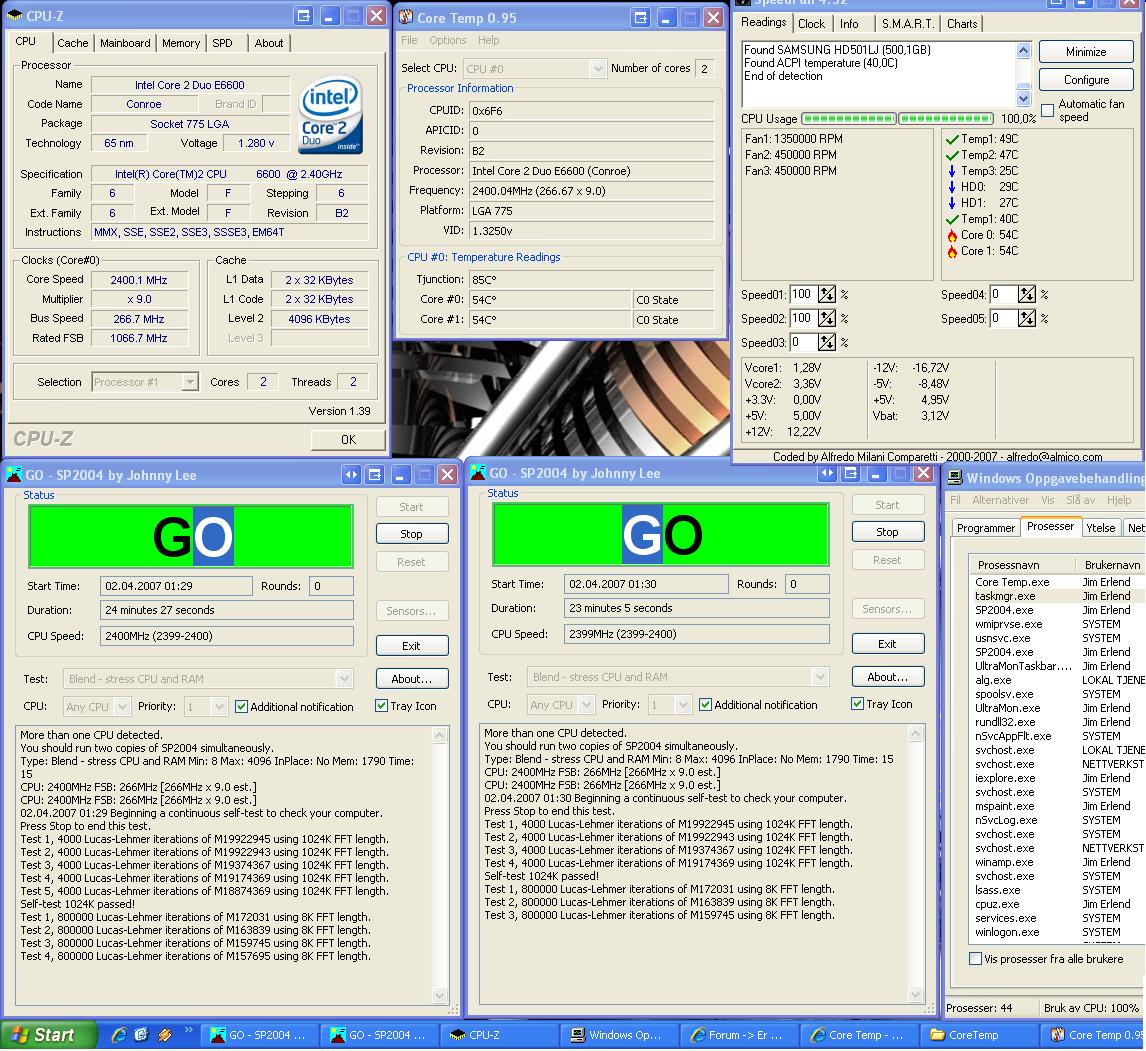Switch to CPU-Z taskbar button
This screenshot has height=1051, width=1146.
coord(498,1035)
